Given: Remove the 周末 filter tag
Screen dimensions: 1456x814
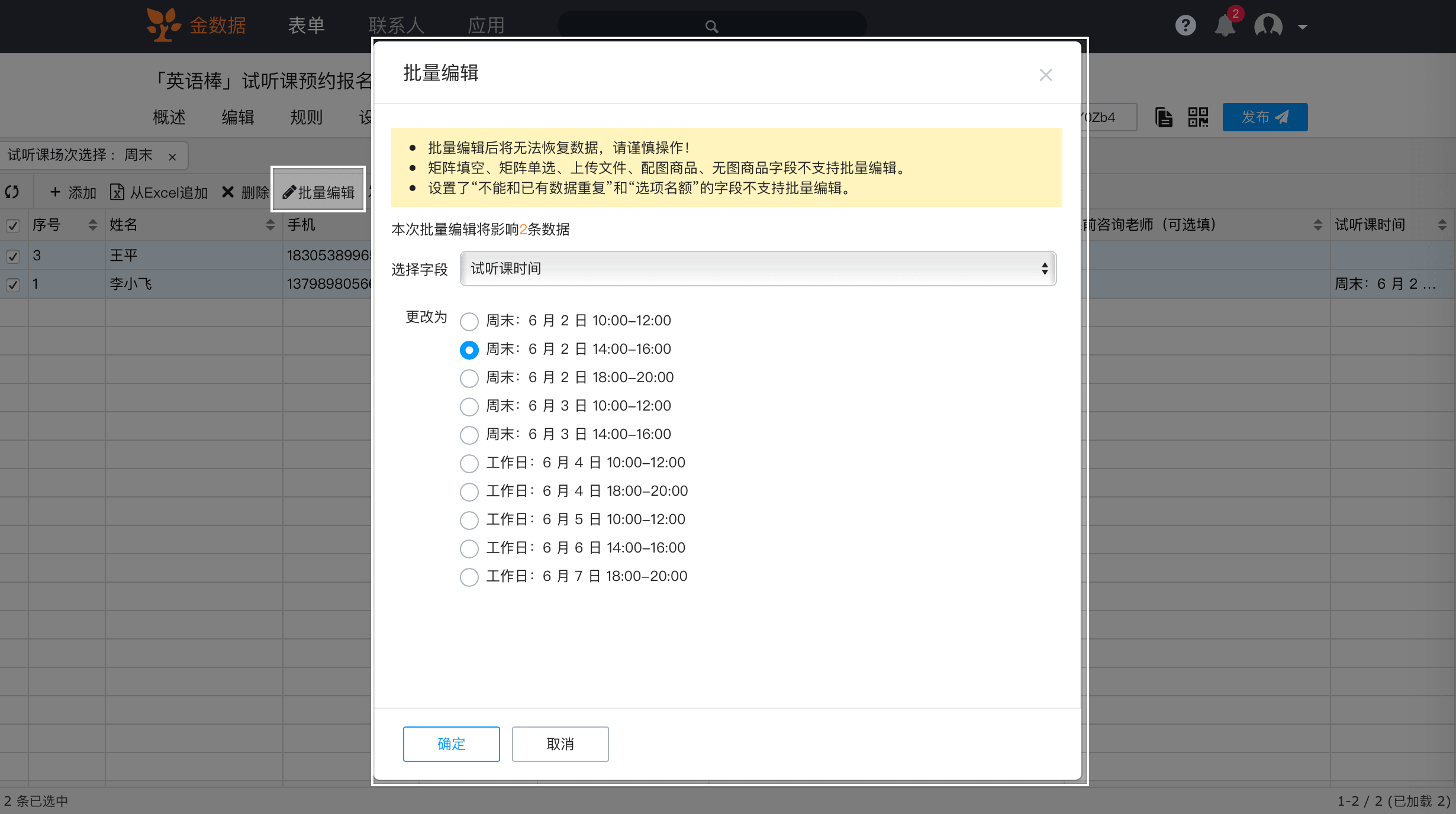Looking at the screenshot, I should coord(172,157).
